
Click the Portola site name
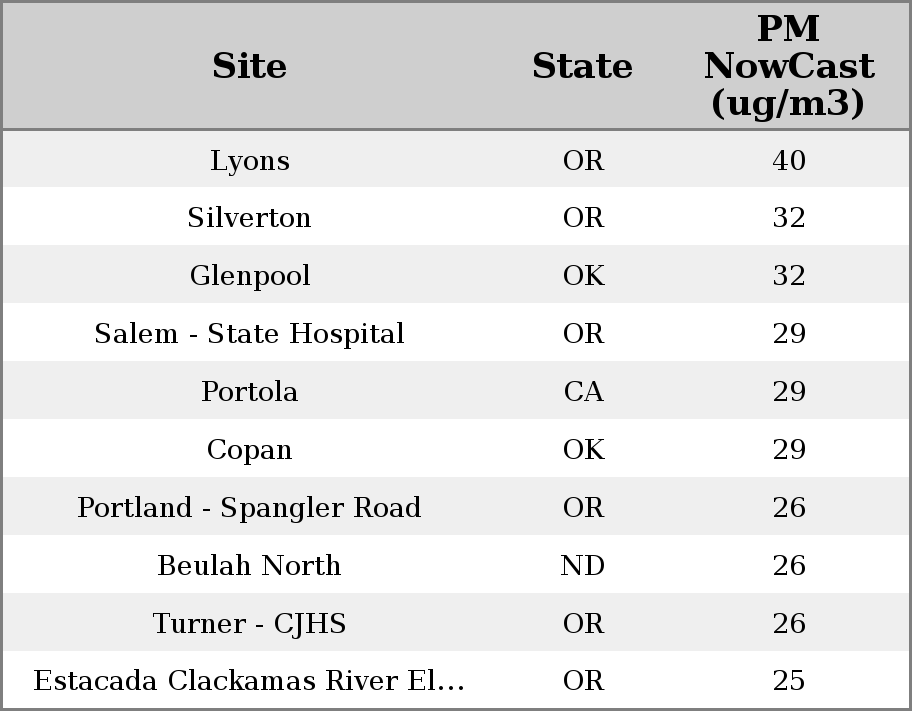coord(249,392)
